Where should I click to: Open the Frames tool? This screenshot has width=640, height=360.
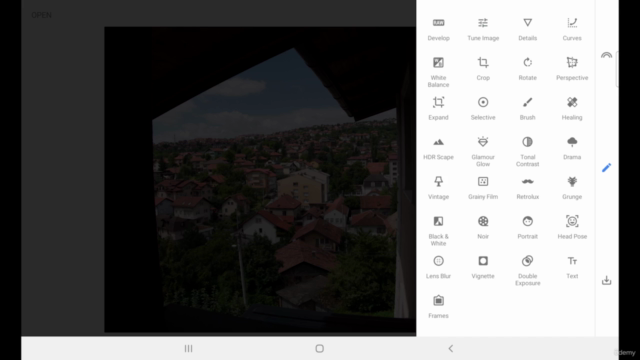point(438,307)
